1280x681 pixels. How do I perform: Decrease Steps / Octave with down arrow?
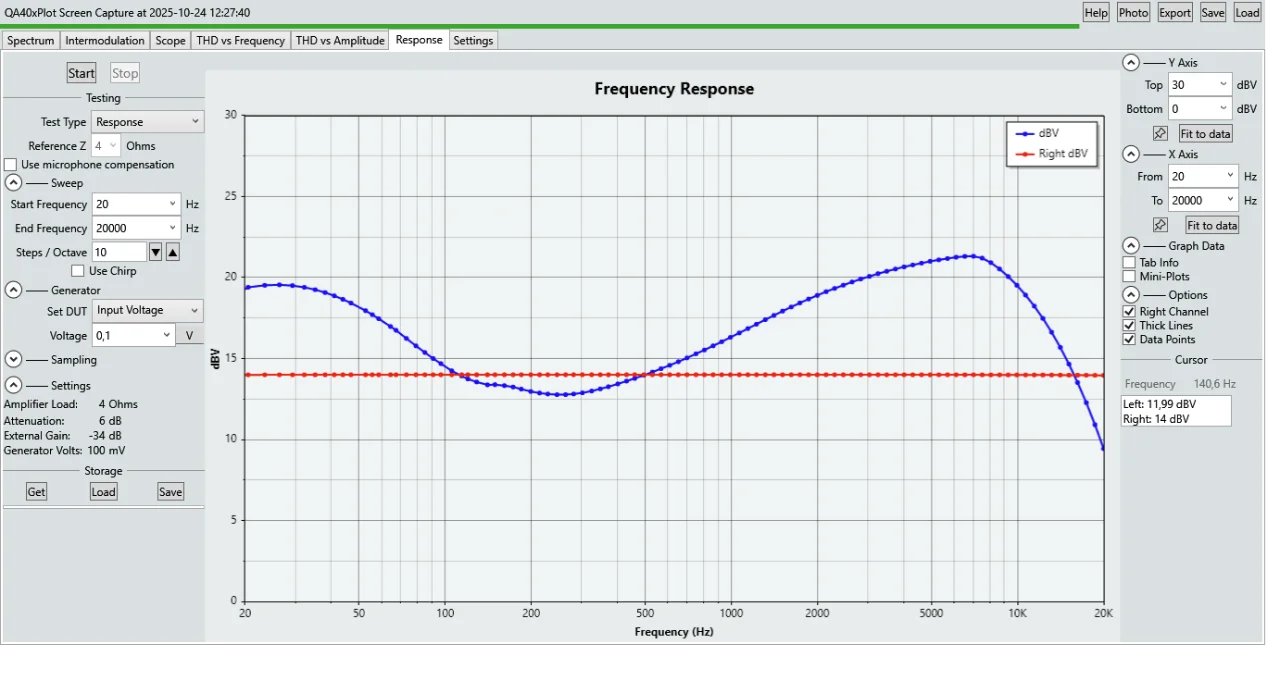pos(155,252)
